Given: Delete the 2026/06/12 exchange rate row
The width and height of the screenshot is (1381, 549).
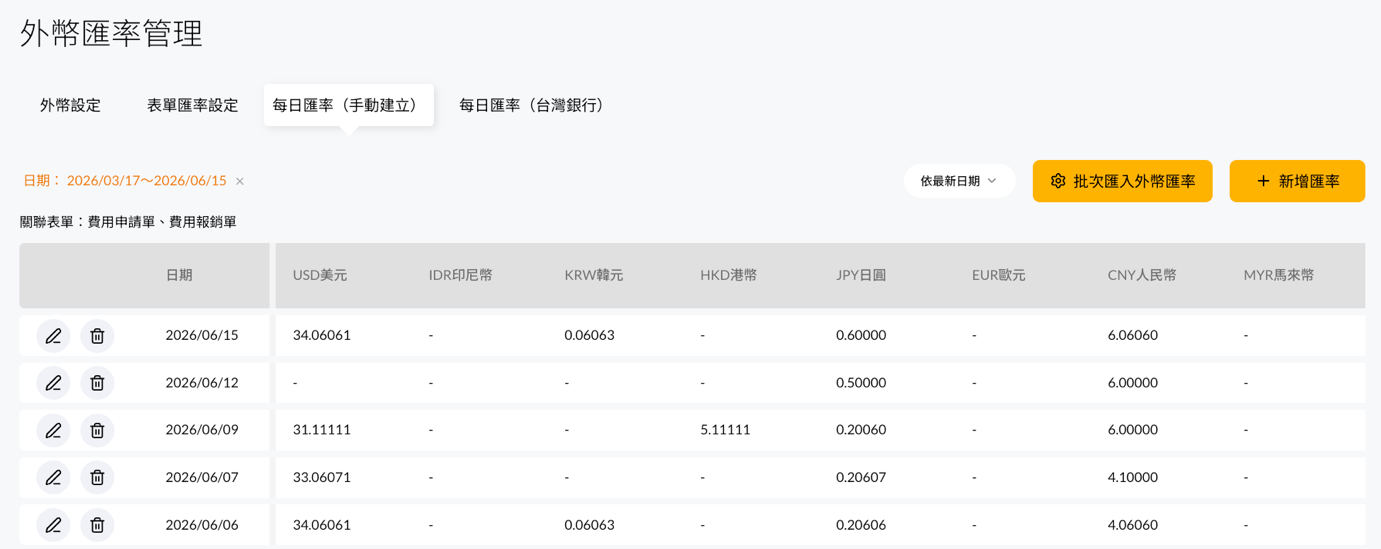Looking at the screenshot, I should tap(97, 383).
